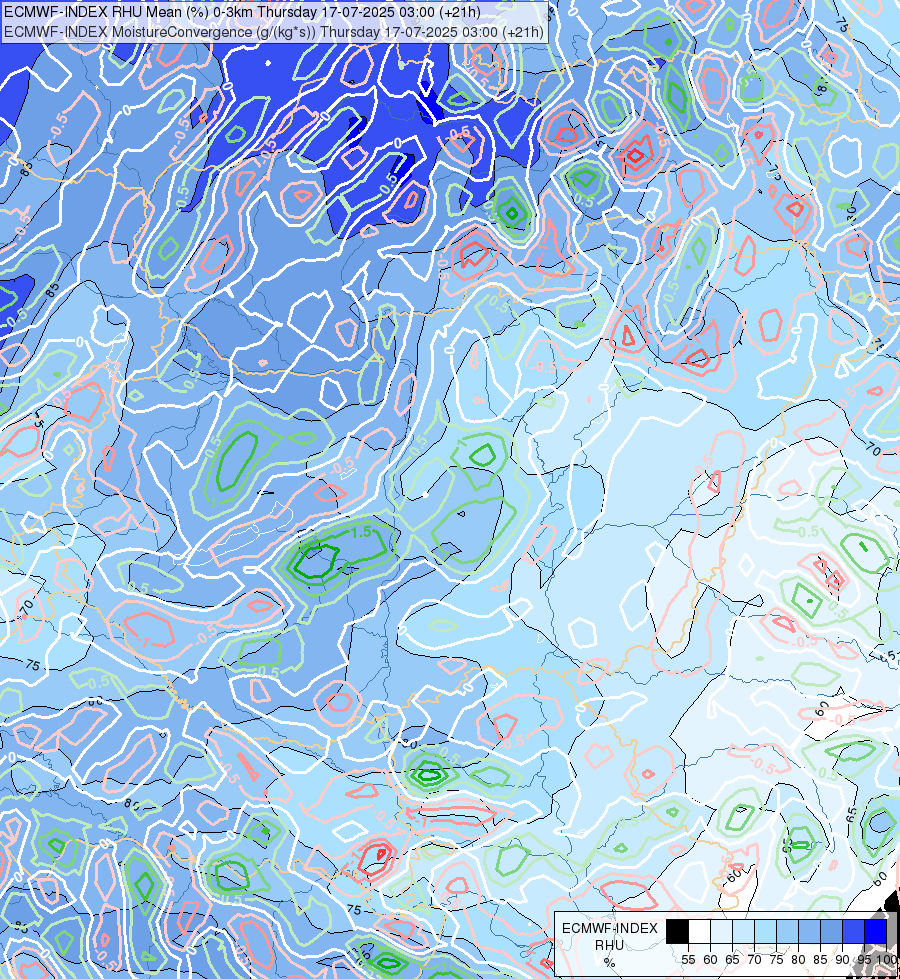900x979 pixels.
Task: Click the legend tick value 75
Action: (x=776, y=960)
